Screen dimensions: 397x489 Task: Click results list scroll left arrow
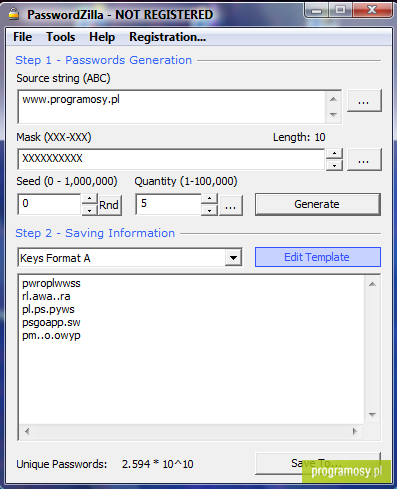click(27, 431)
